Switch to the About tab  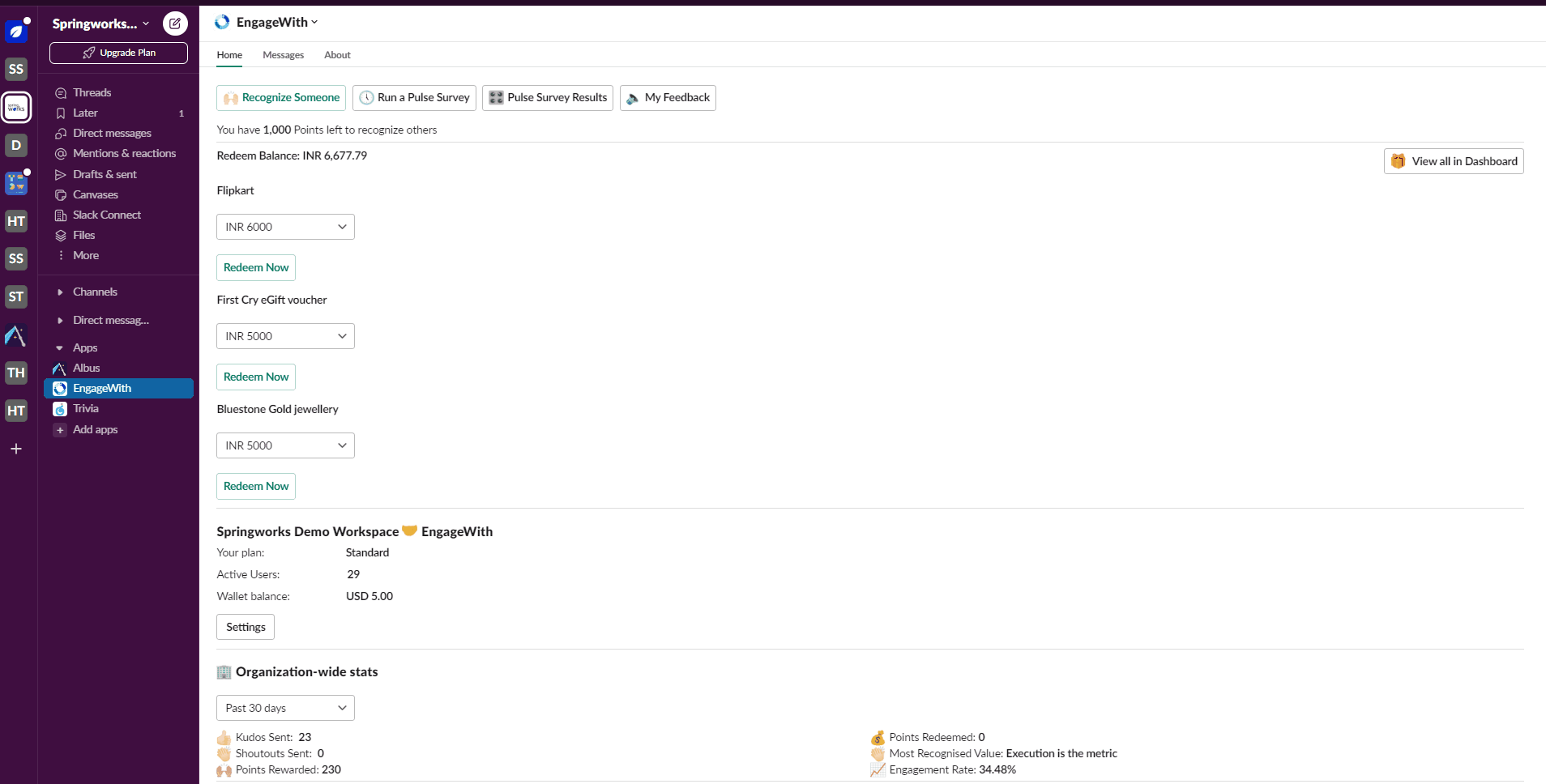click(337, 55)
